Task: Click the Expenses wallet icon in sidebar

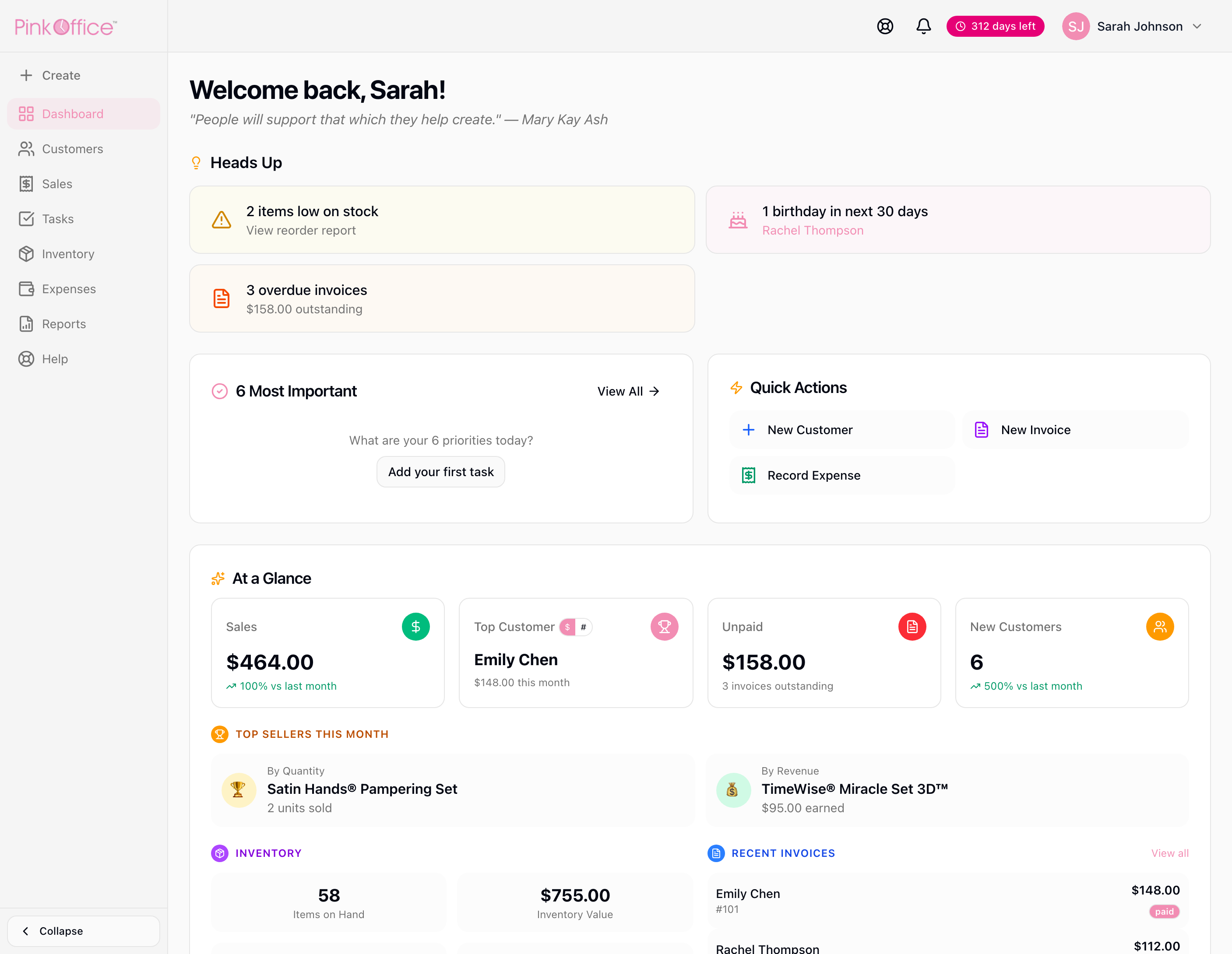Action: (26, 289)
